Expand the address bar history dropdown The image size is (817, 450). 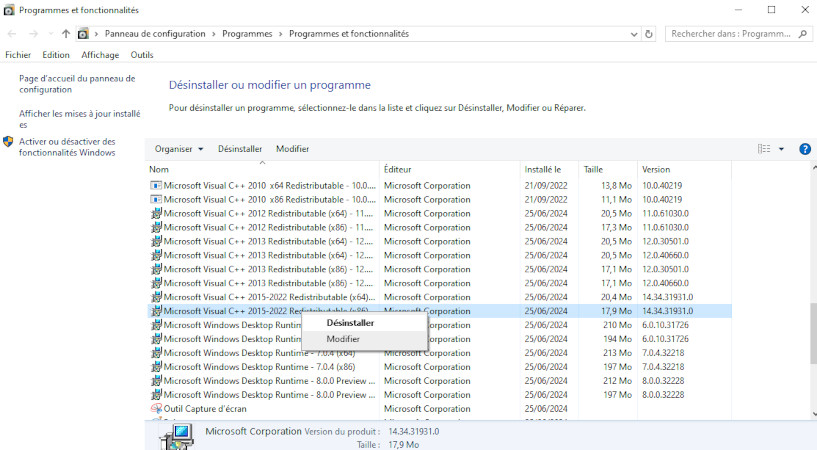coord(634,34)
